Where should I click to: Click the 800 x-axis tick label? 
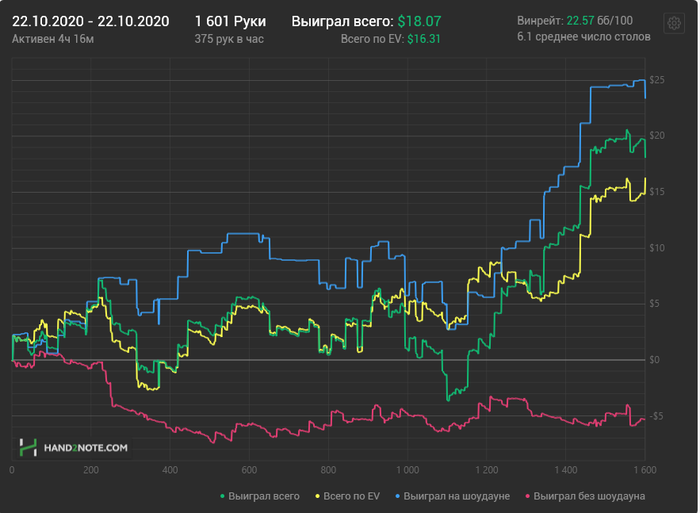pyautogui.click(x=328, y=470)
